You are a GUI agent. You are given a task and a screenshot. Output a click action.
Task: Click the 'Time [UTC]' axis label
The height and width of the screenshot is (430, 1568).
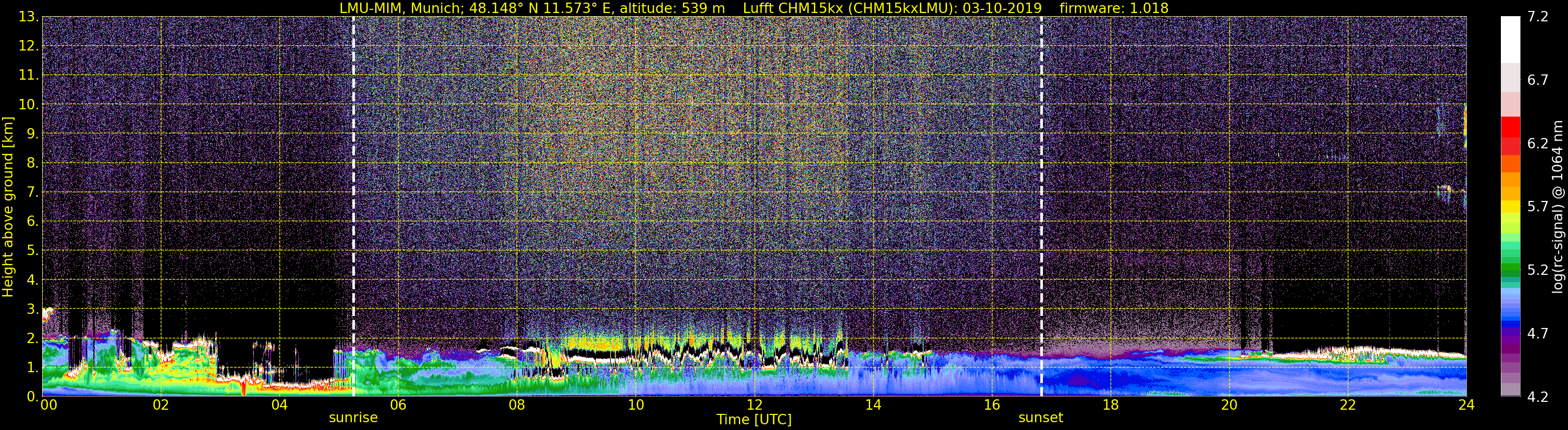click(754, 420)
